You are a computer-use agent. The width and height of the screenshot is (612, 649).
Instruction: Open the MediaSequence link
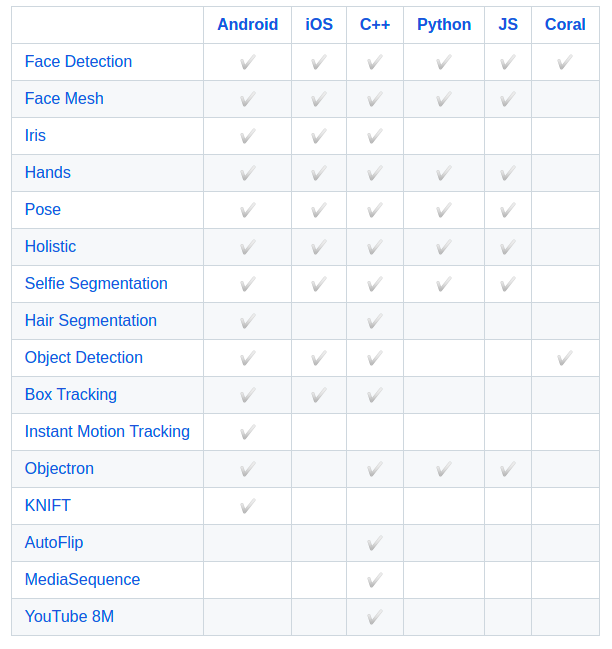click(x=82, y=579)
